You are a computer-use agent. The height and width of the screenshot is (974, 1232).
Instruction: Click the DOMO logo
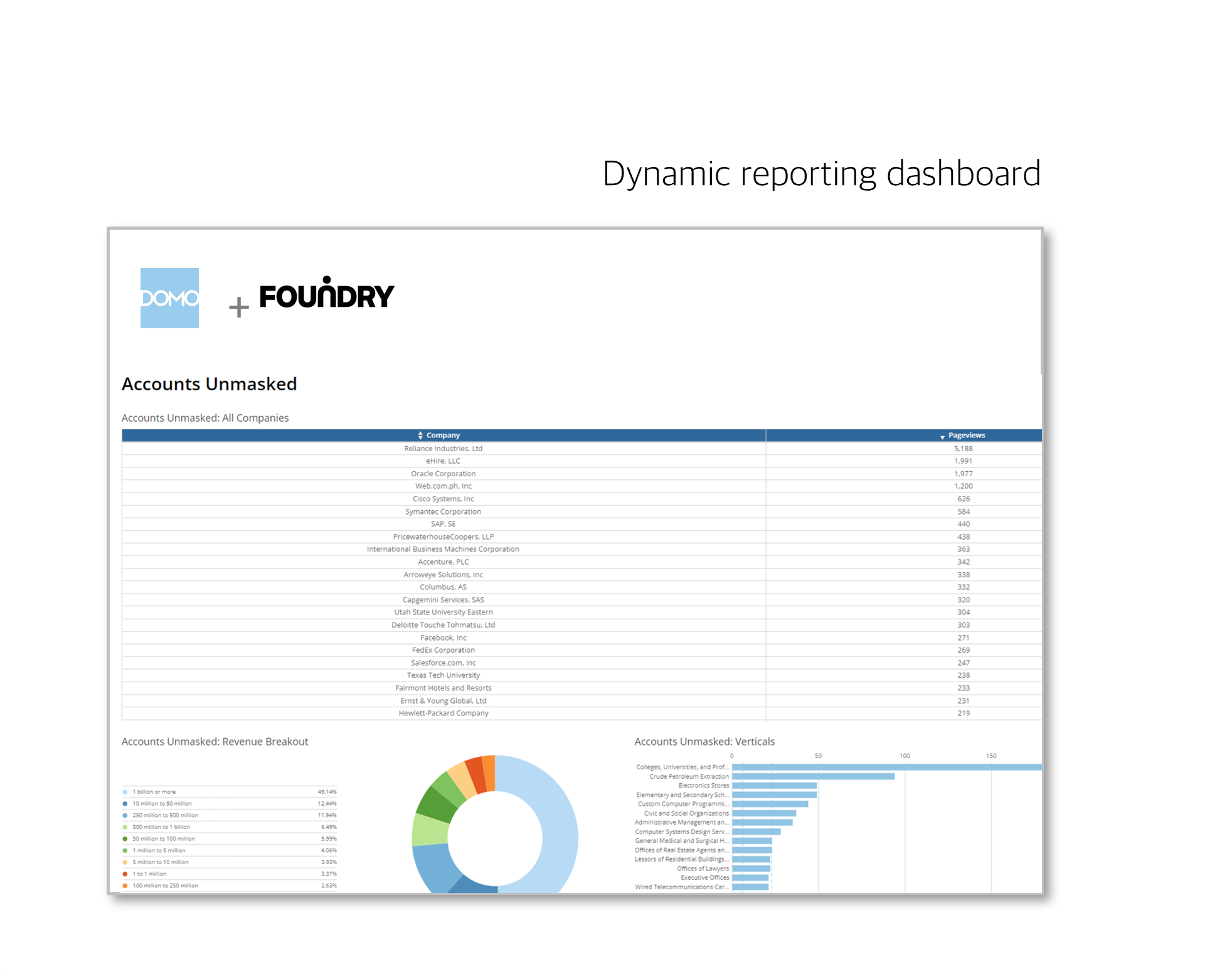click(169, 298)
